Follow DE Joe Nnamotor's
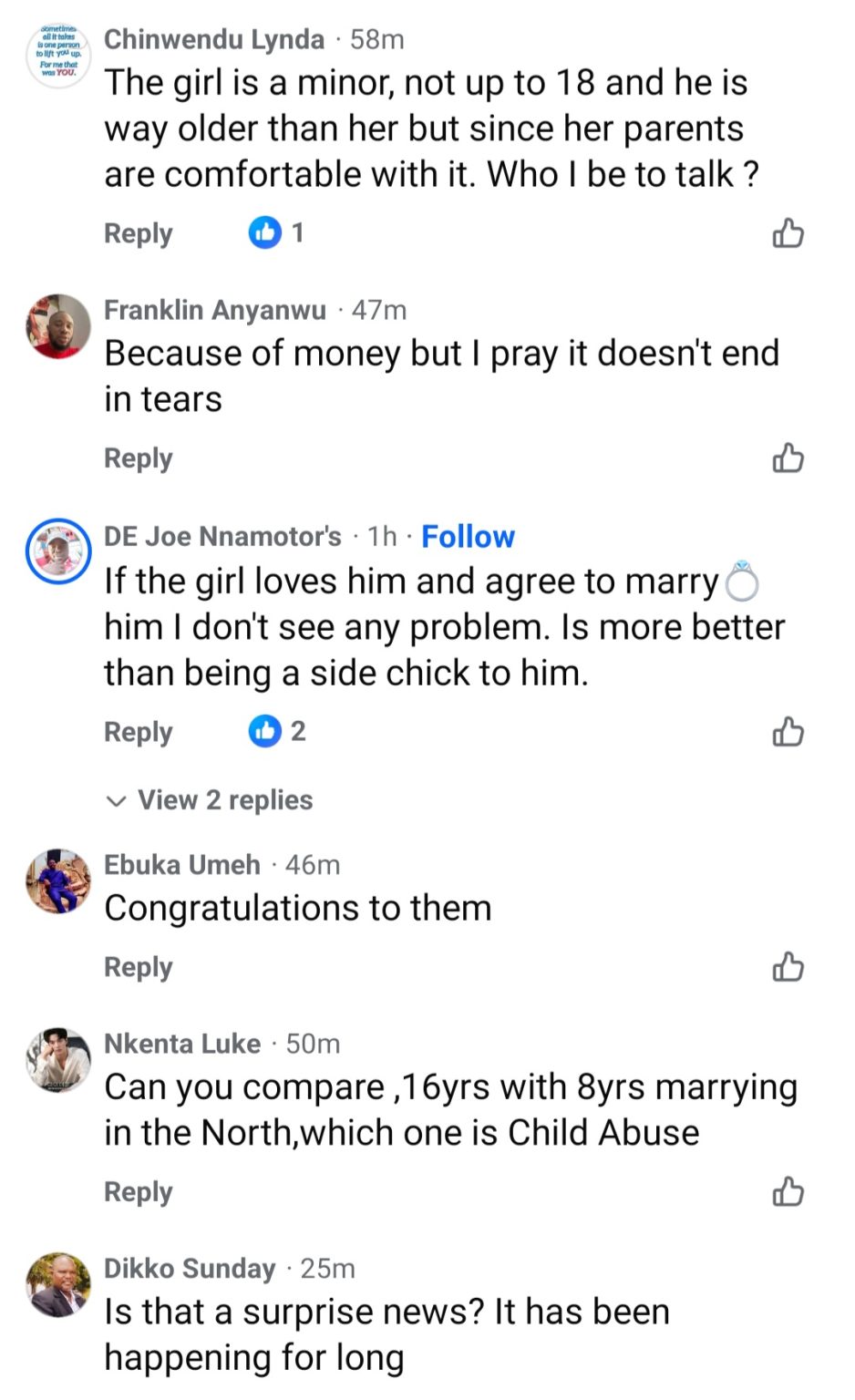 click(468, 537)
